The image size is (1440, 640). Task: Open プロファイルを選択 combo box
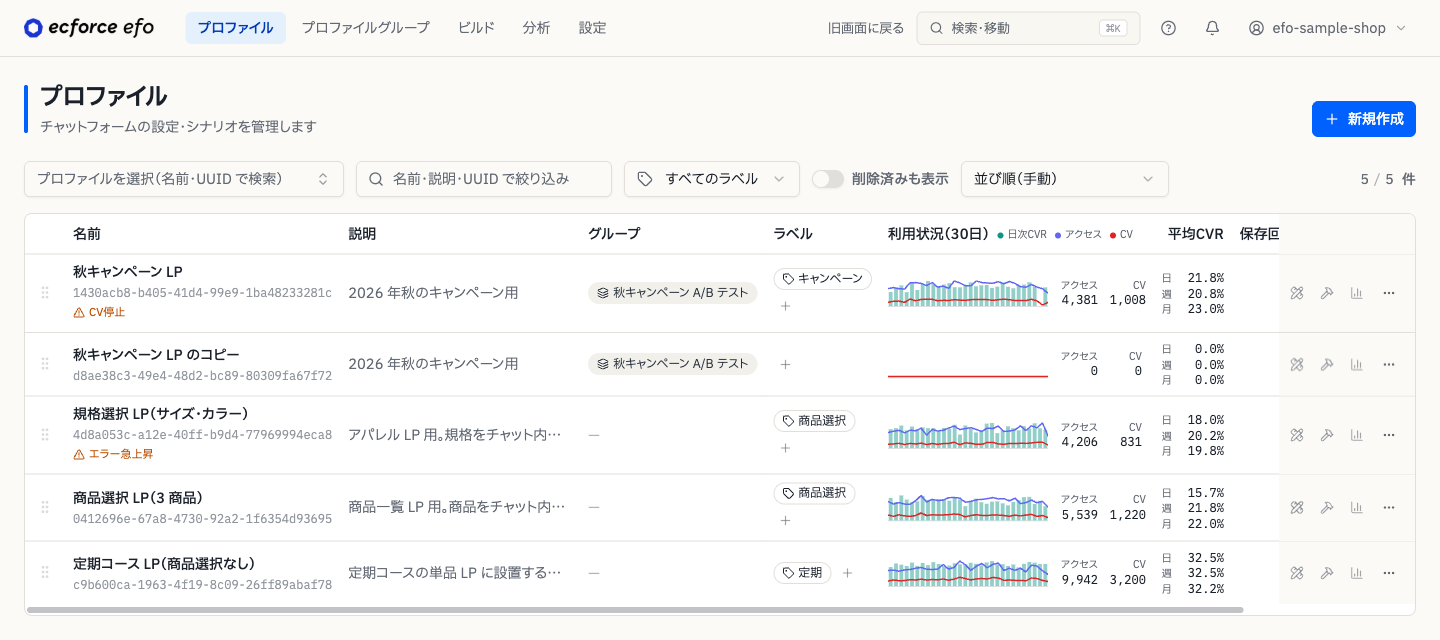point(184,179)
